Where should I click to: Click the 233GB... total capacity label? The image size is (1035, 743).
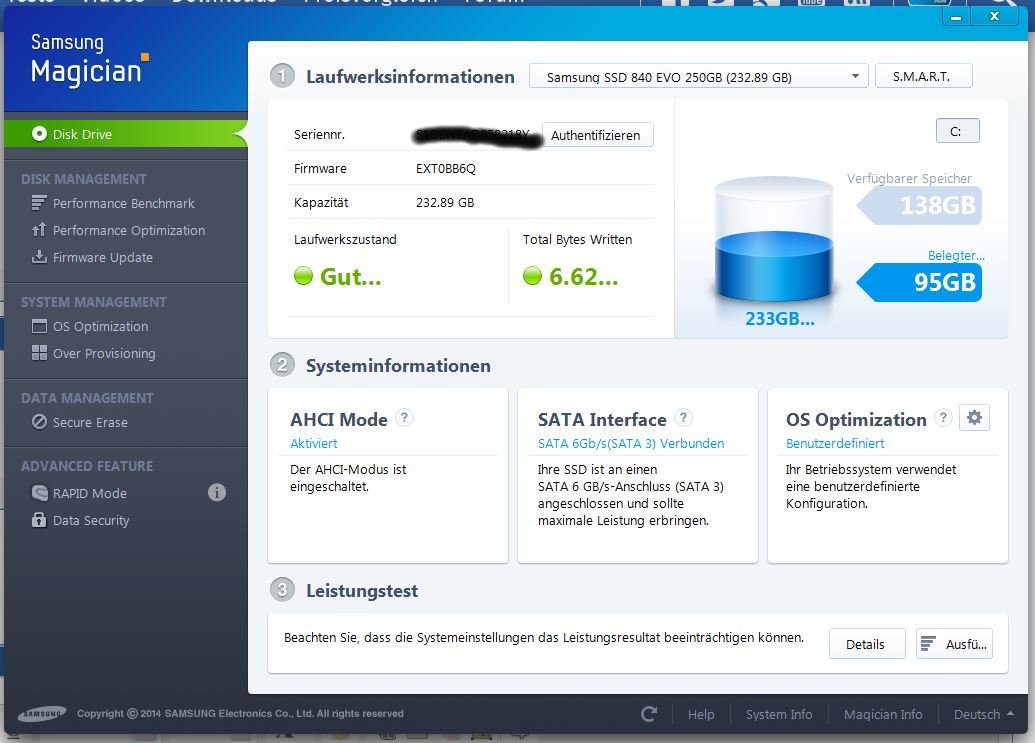pos(779,319)
